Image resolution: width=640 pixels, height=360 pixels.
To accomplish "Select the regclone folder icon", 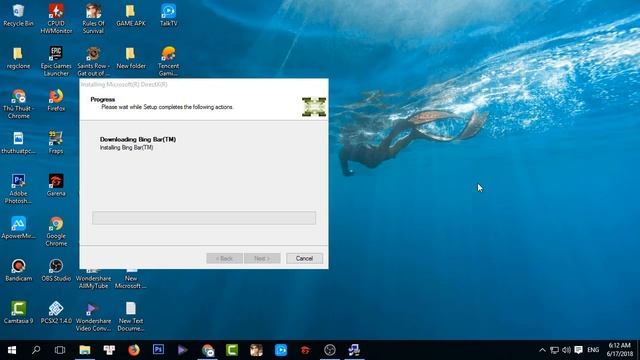I will tap(18, 58).
